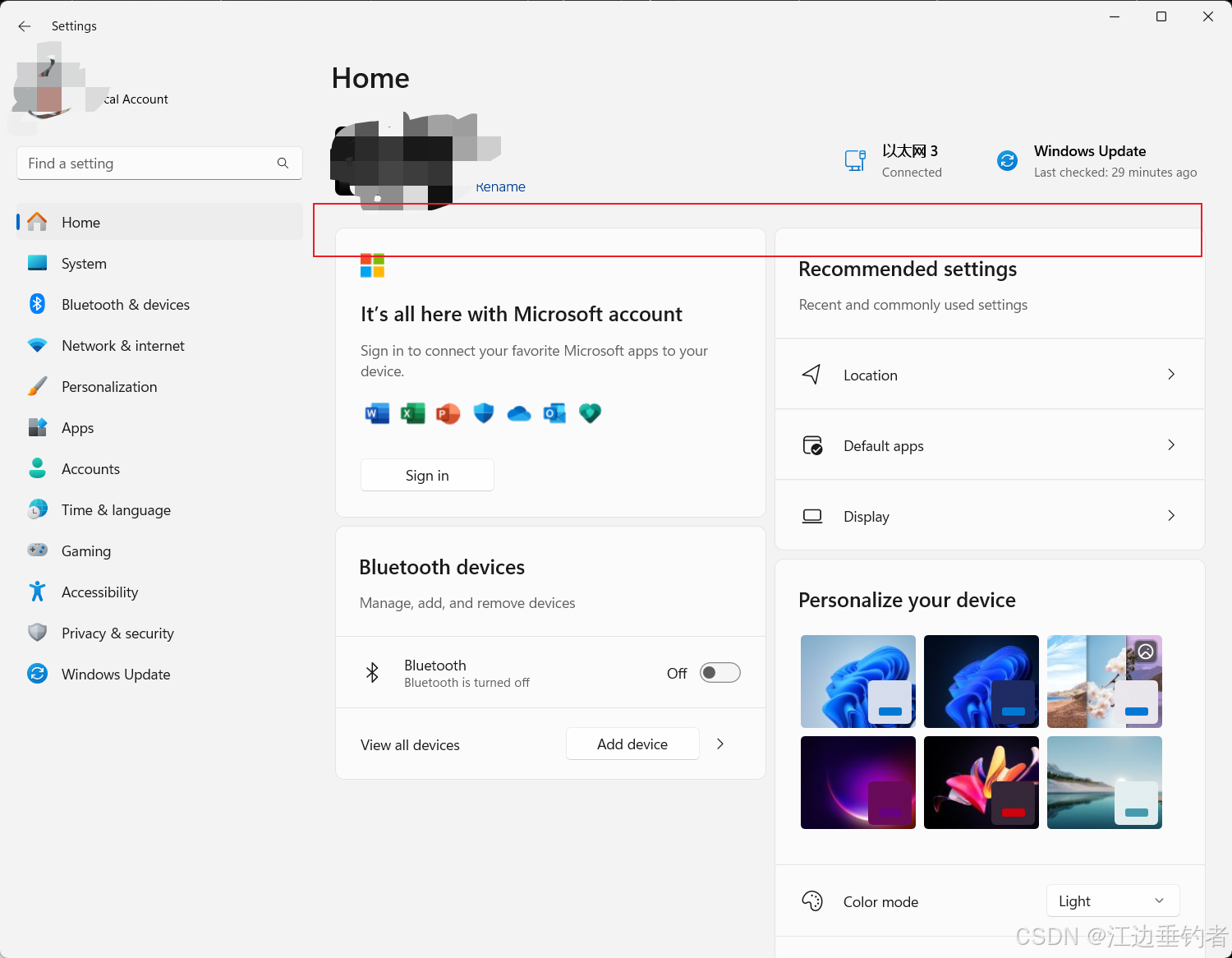Open Ethernet 3 Connected status
1232x958 pixels.
tap(894, 160)
